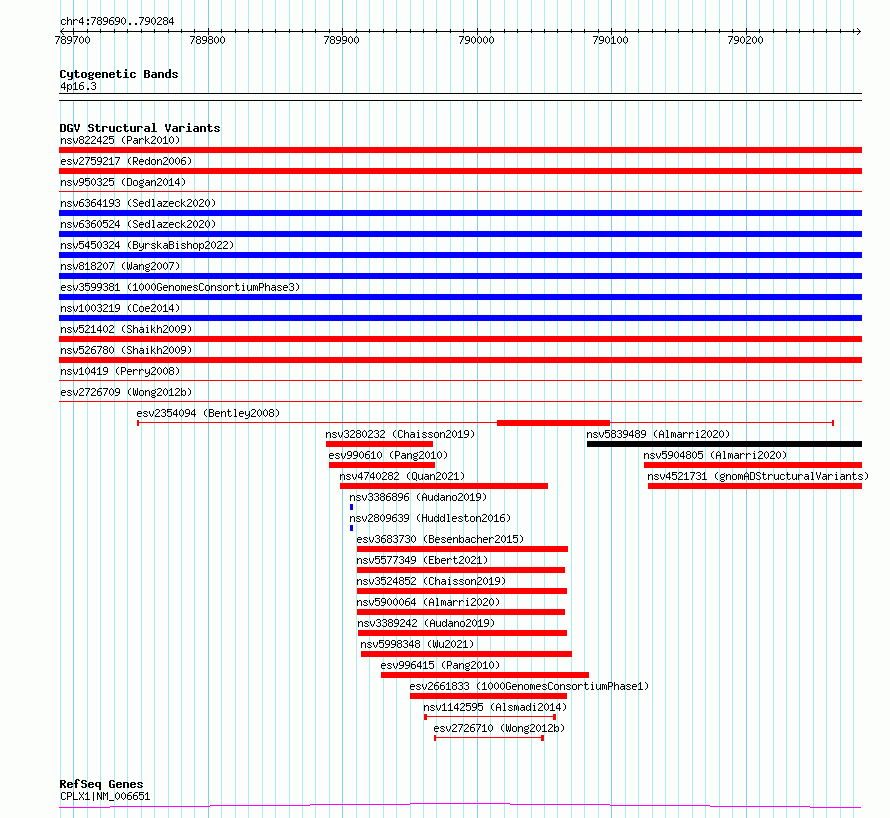Click the thin red nsv1142595 interval line
Screen dimensions: 890x818
(490, 717)
